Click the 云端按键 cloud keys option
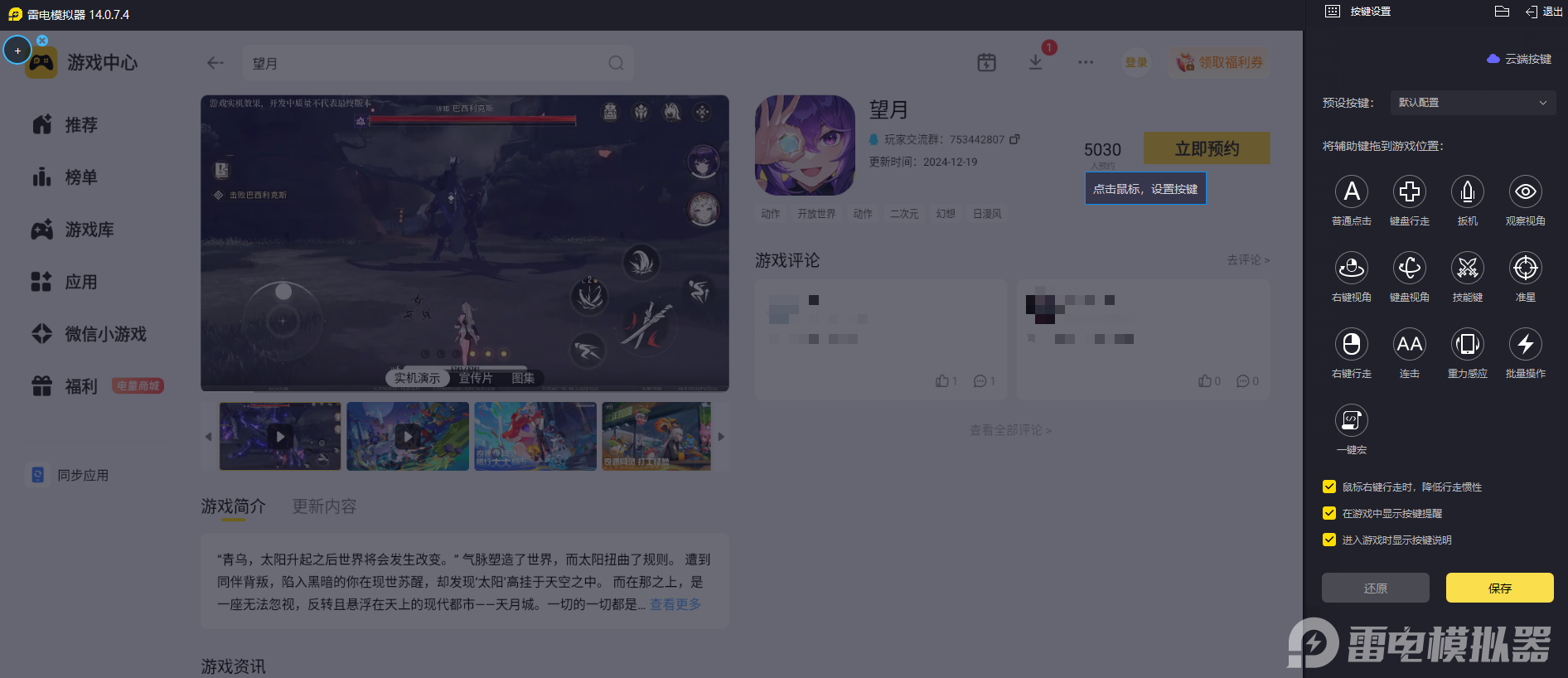1568x678 pixels. click(1519, 59)
